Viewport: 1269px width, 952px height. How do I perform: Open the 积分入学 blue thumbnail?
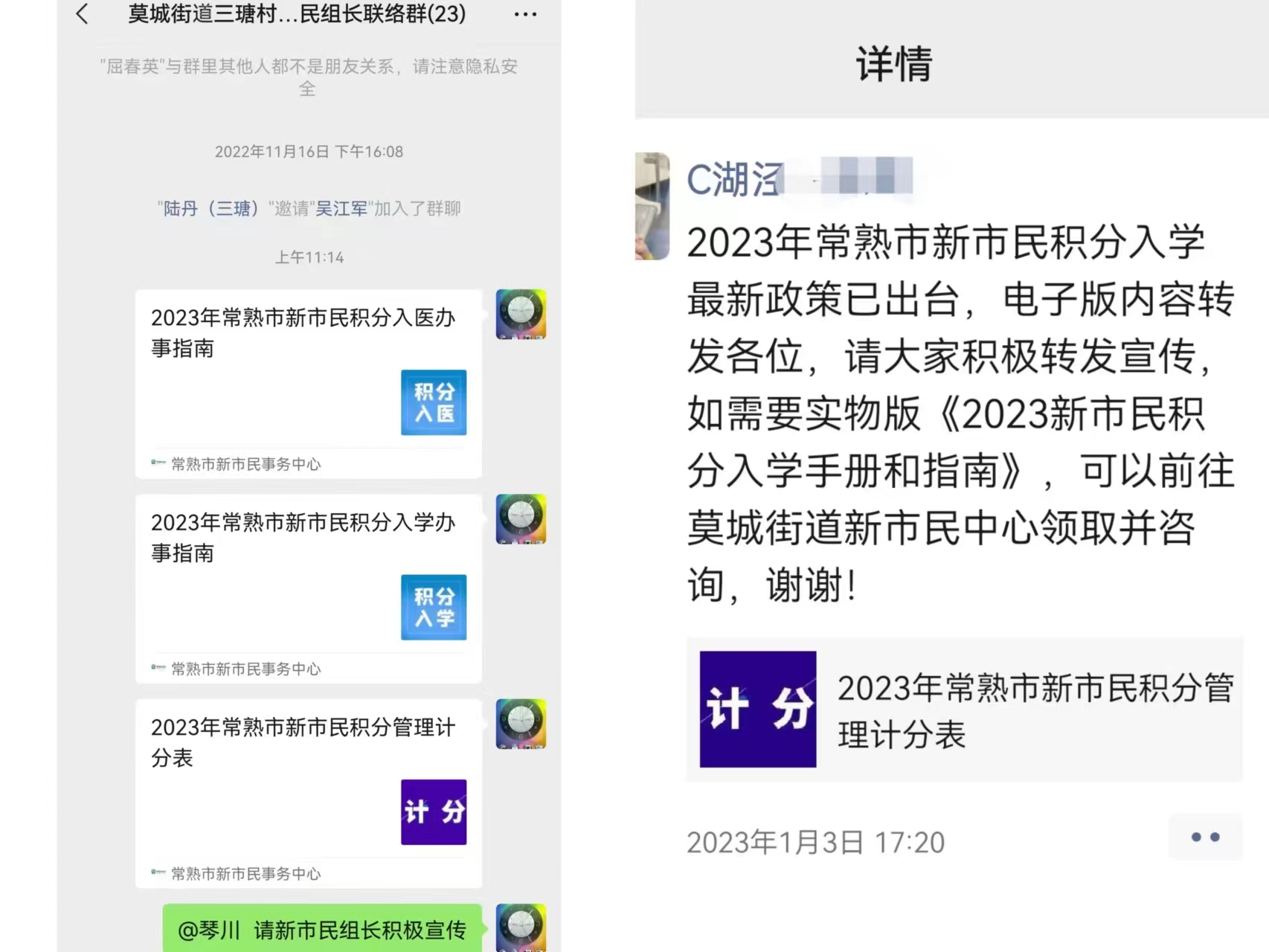coord(434,607)
